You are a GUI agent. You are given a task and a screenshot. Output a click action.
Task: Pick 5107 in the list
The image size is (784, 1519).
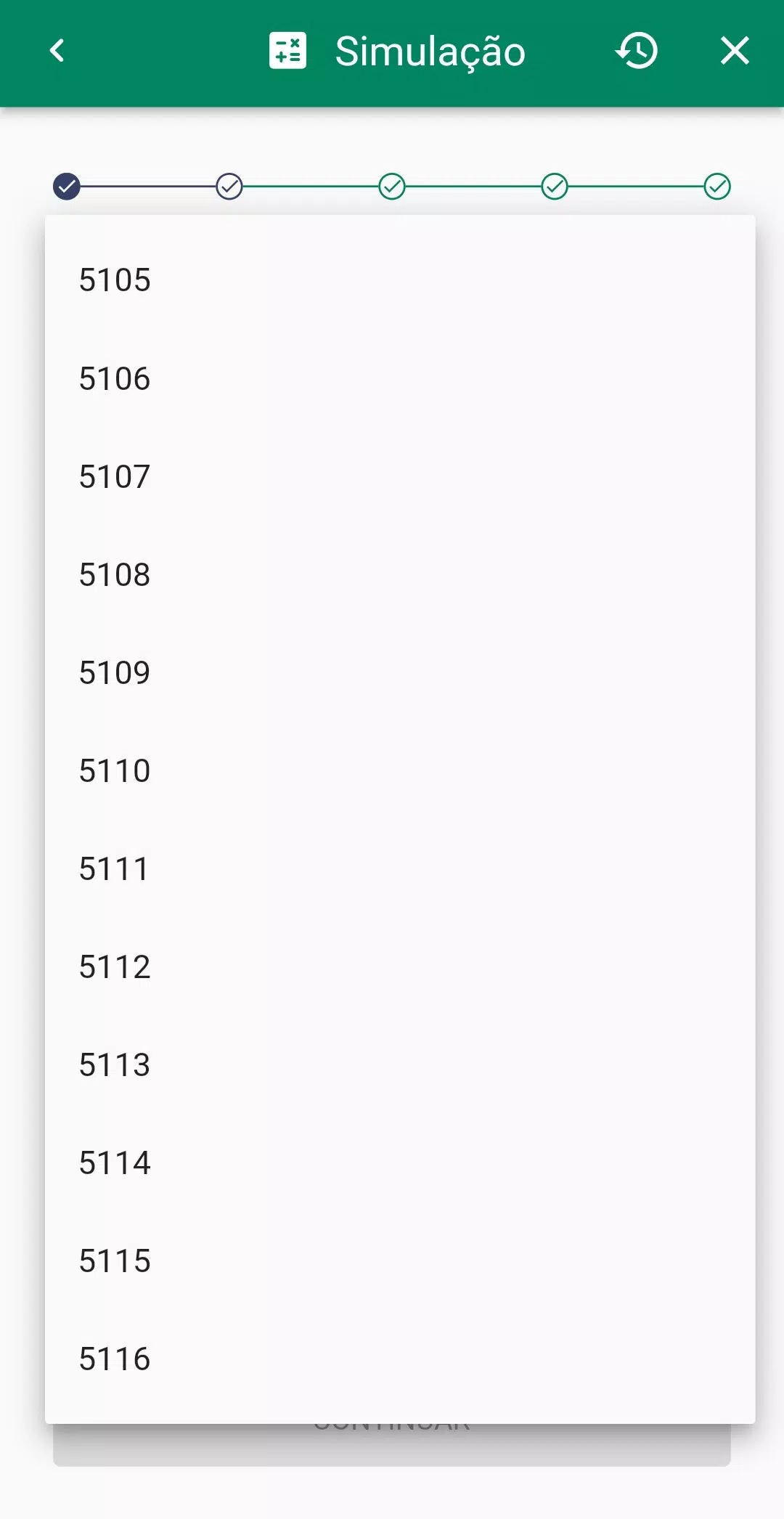coord(400,477)
